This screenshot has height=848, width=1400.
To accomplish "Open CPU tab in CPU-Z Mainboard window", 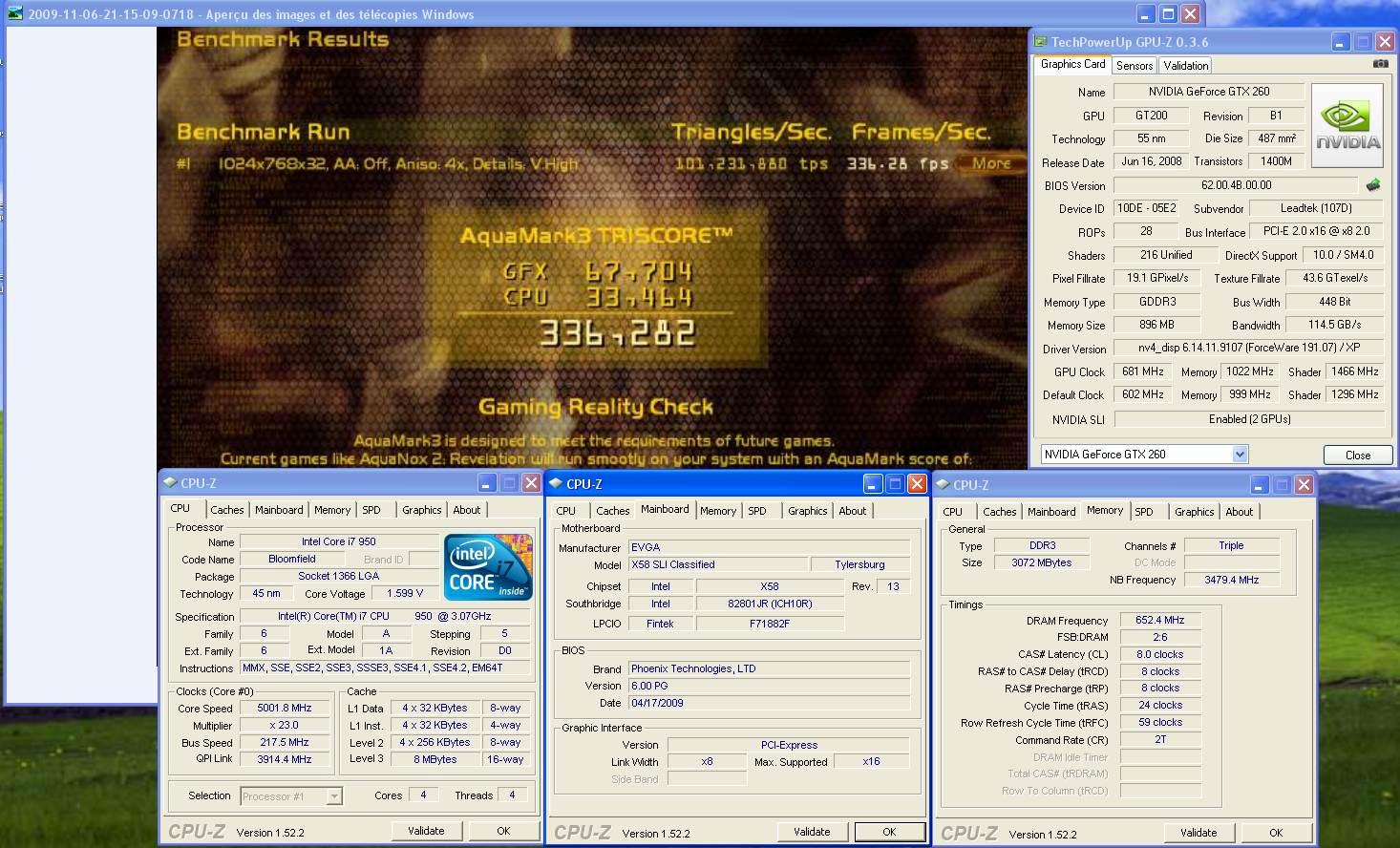I will point(566,511).
